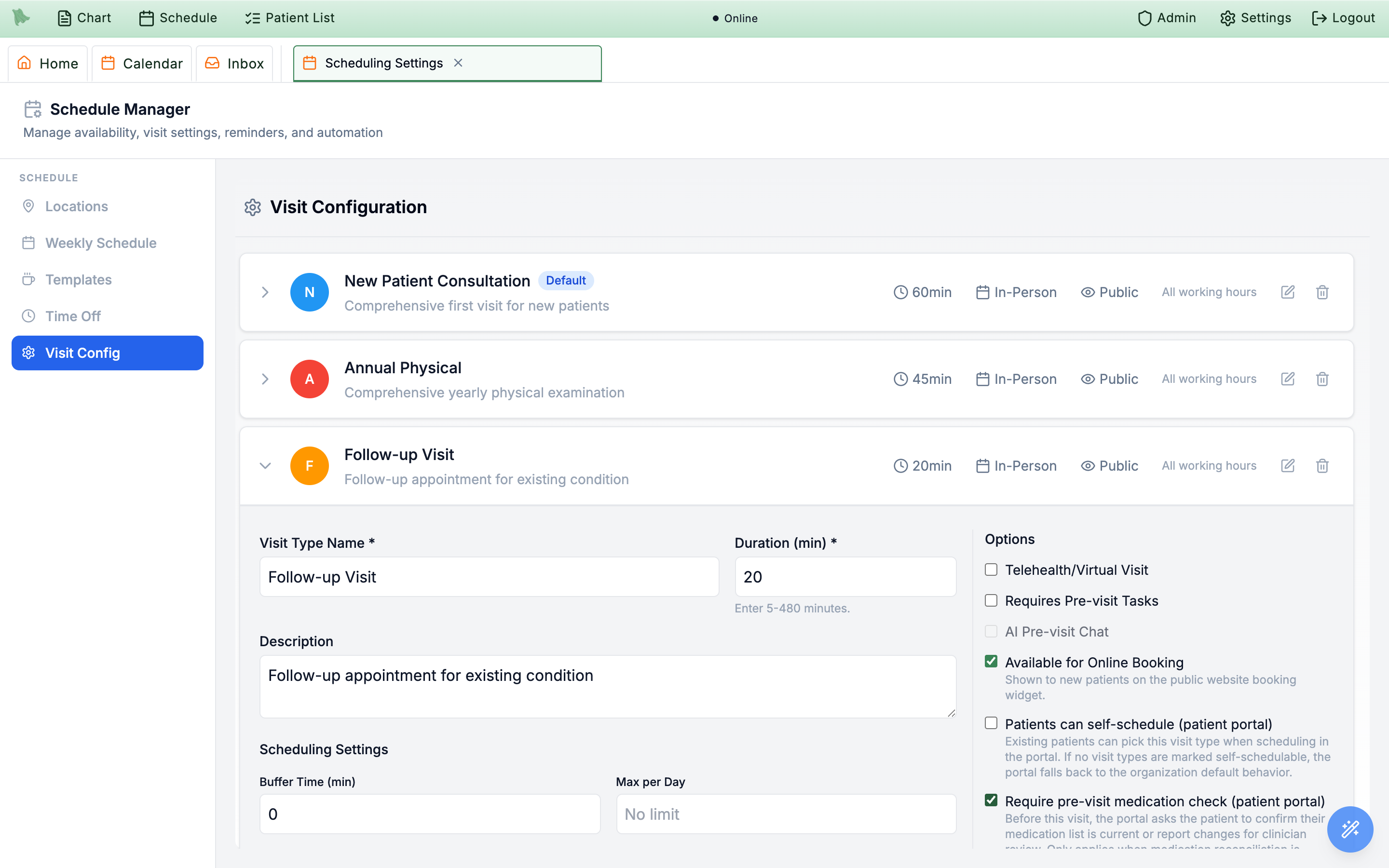
Task: Click the In-Person calendar icon for Annual Physical
Action: pos(982,379)
